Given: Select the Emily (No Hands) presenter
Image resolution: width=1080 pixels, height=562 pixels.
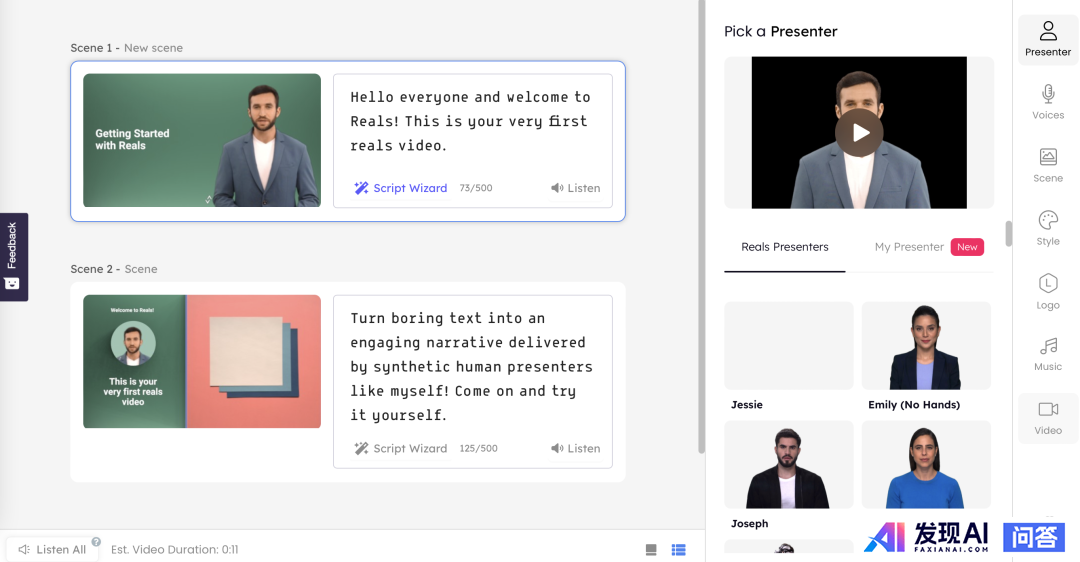Looking at the screenshot, I should (x=926, y=346).
